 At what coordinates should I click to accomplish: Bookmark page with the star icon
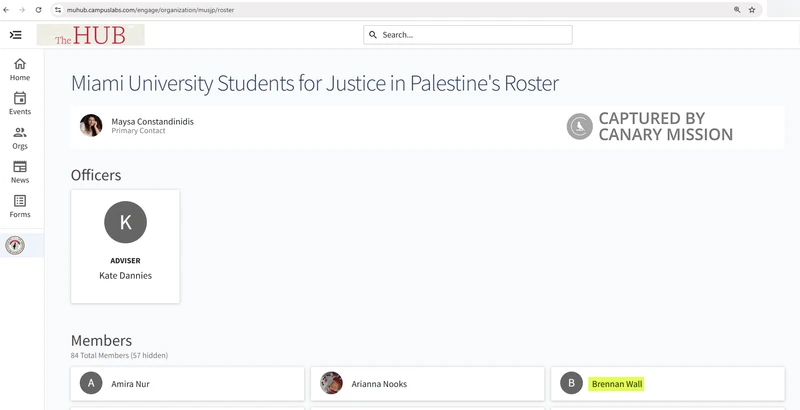coord(752,10)
